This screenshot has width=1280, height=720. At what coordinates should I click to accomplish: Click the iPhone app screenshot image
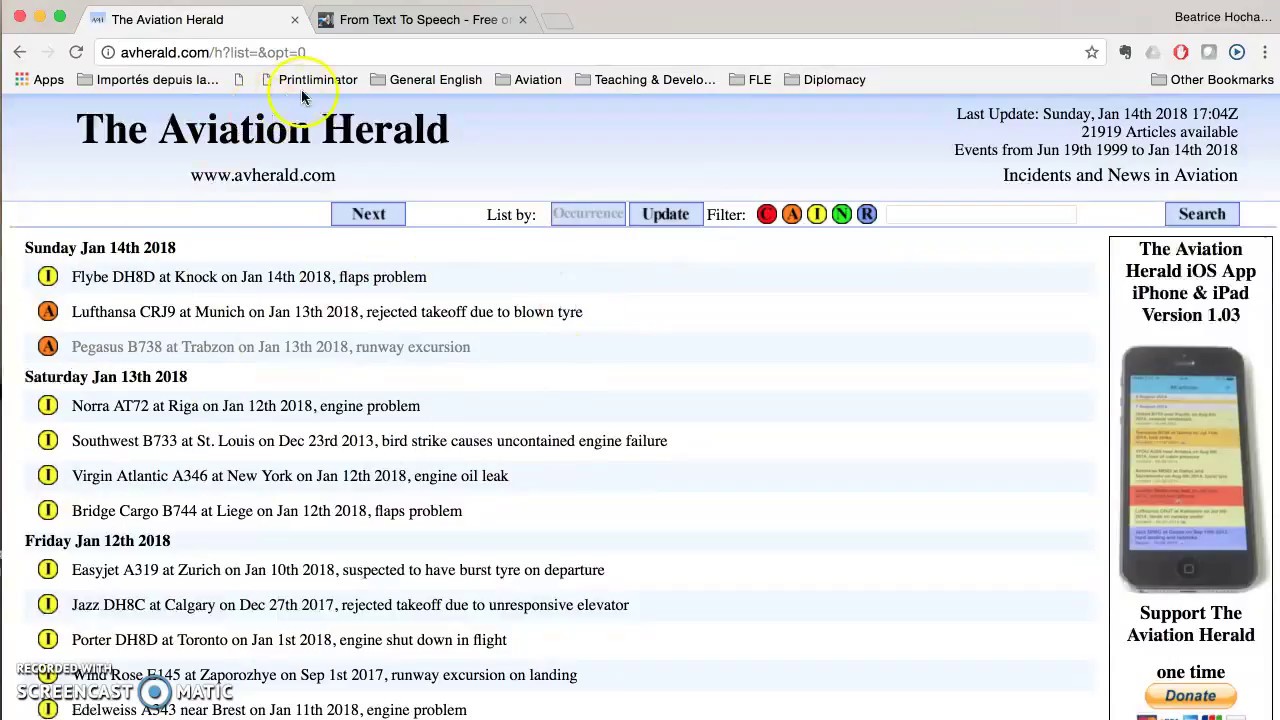coord(1190,469)
